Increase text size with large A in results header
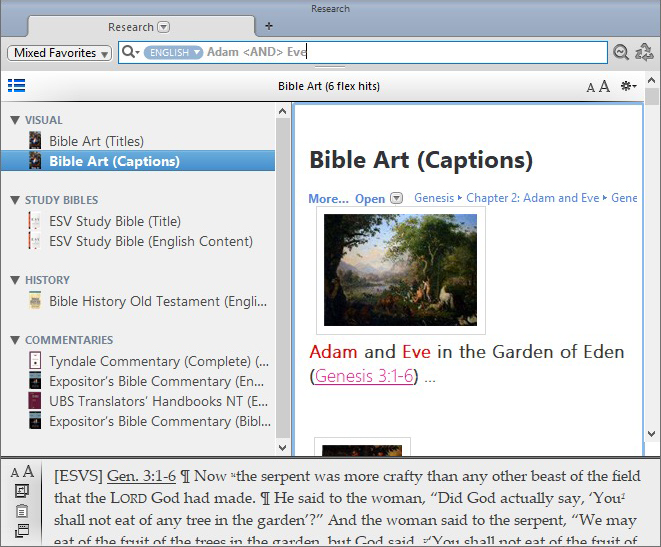Screen dimensions: 661x547 tap(604, 86)
